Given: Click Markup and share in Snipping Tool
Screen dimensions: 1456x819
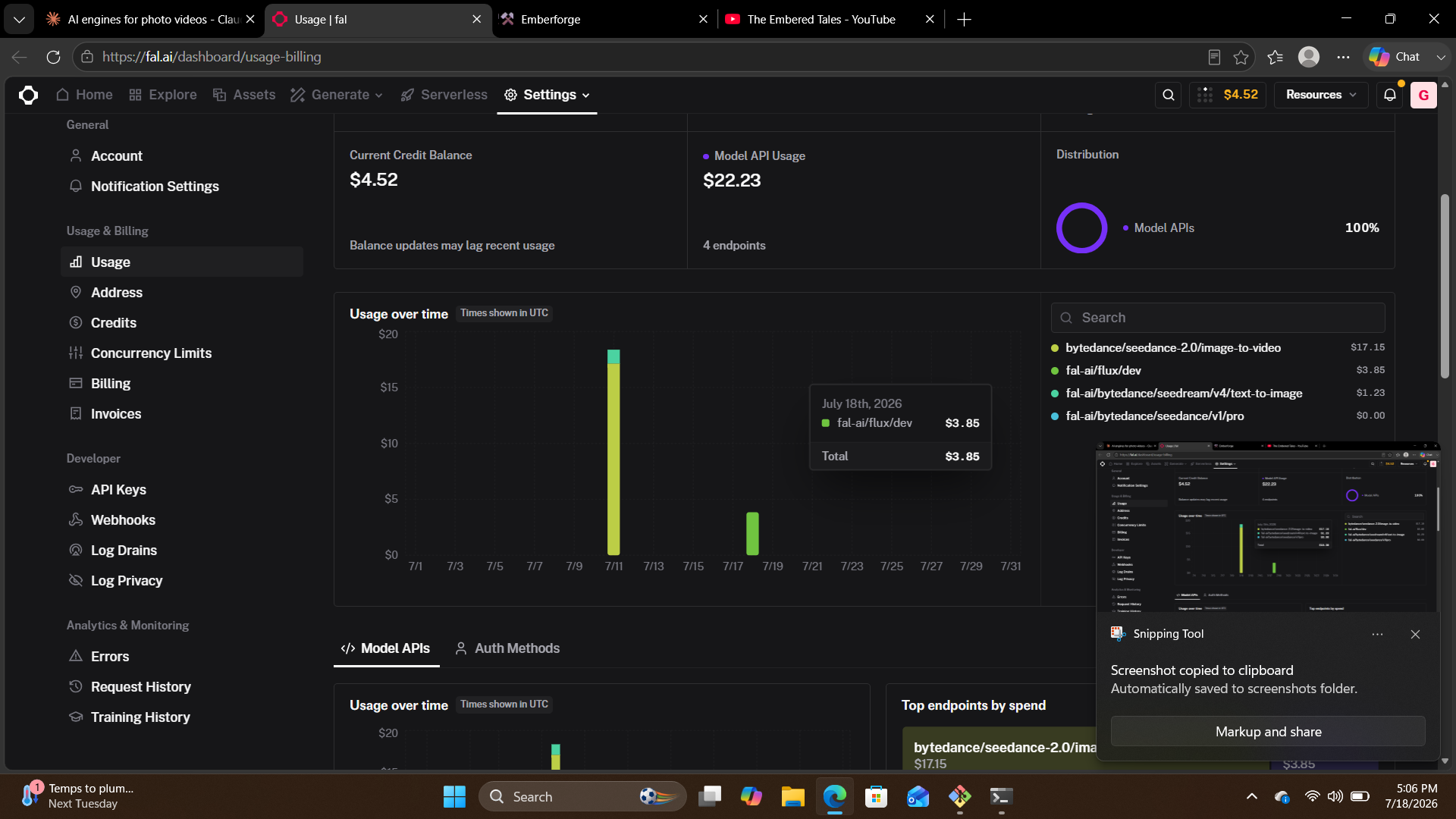Looking at the screenshot, I should pos(1268,732).
